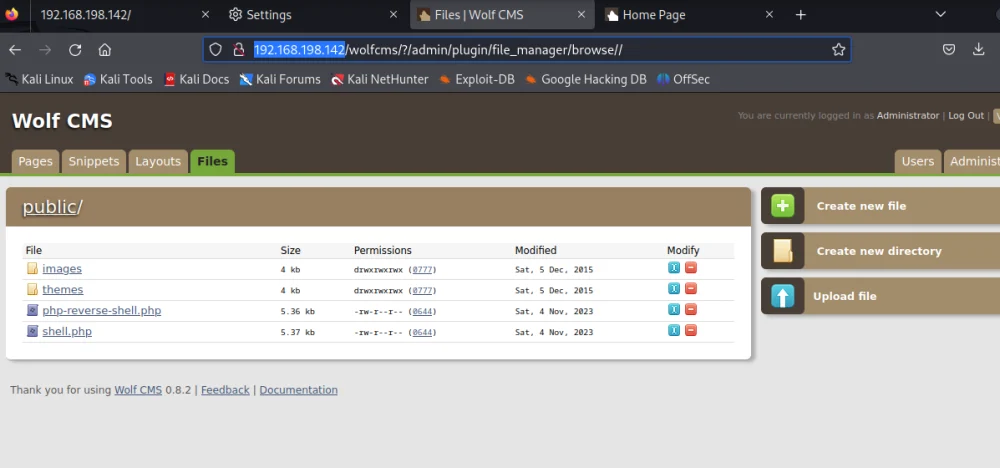Switch to the Home Page browser tab

click(x=690, y=15)
